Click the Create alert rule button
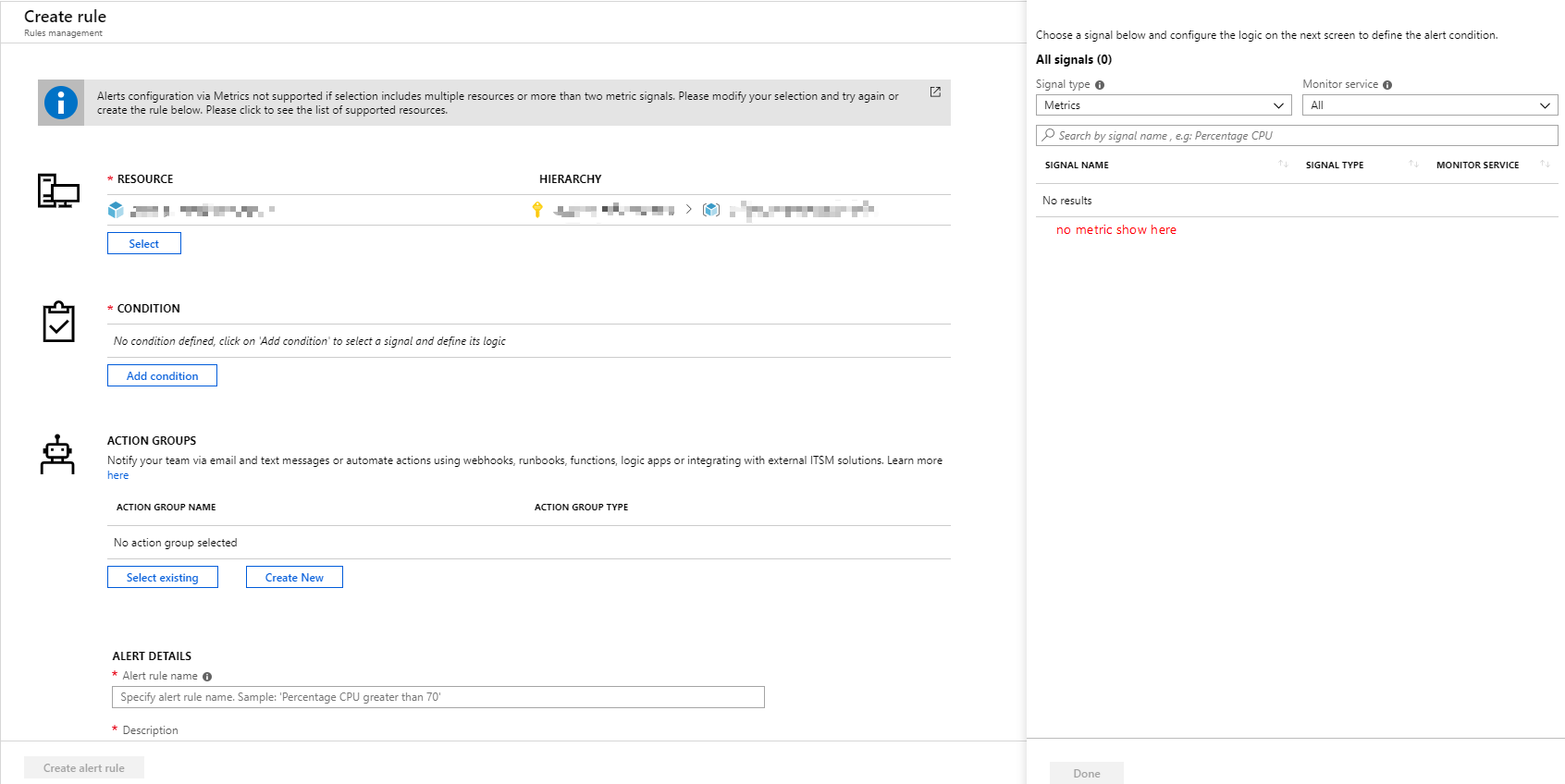The height and width of the screenshot is (784, 1565). (84, 767)
